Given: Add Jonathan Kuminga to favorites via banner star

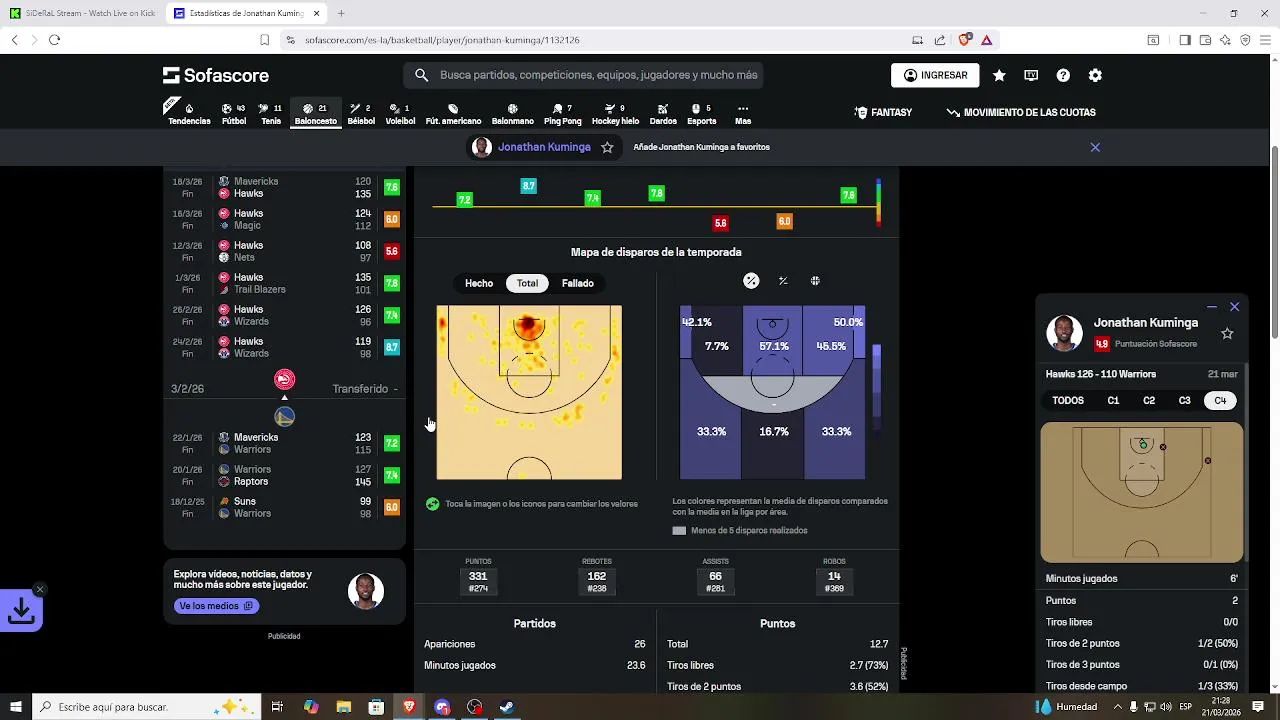Looking at the screenshot, I should [x=607, y=147].
